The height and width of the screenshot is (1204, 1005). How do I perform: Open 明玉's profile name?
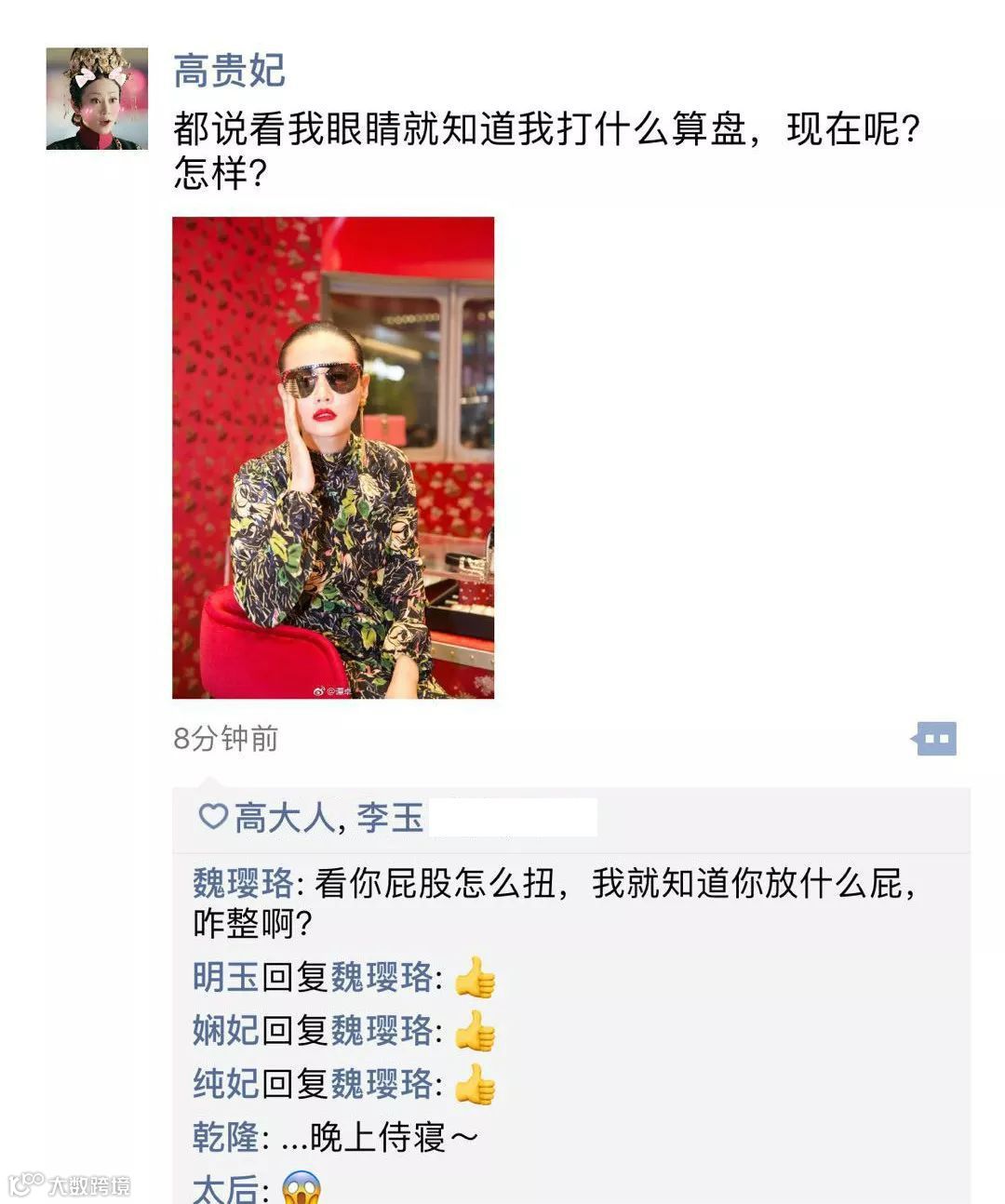(x=226, y=978)
